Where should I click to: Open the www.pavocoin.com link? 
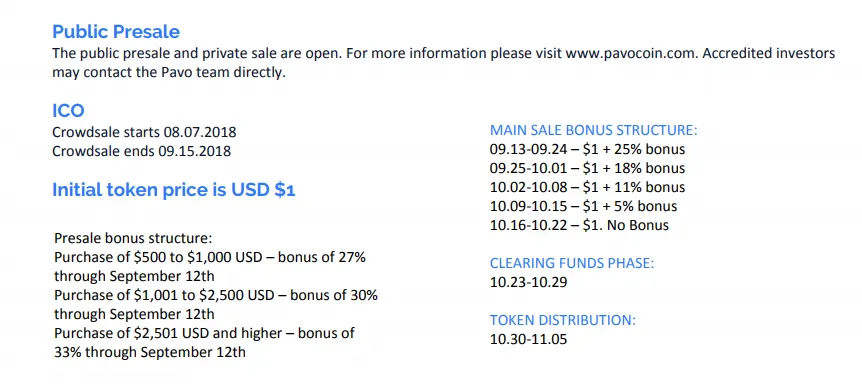(x=631, y=54)
